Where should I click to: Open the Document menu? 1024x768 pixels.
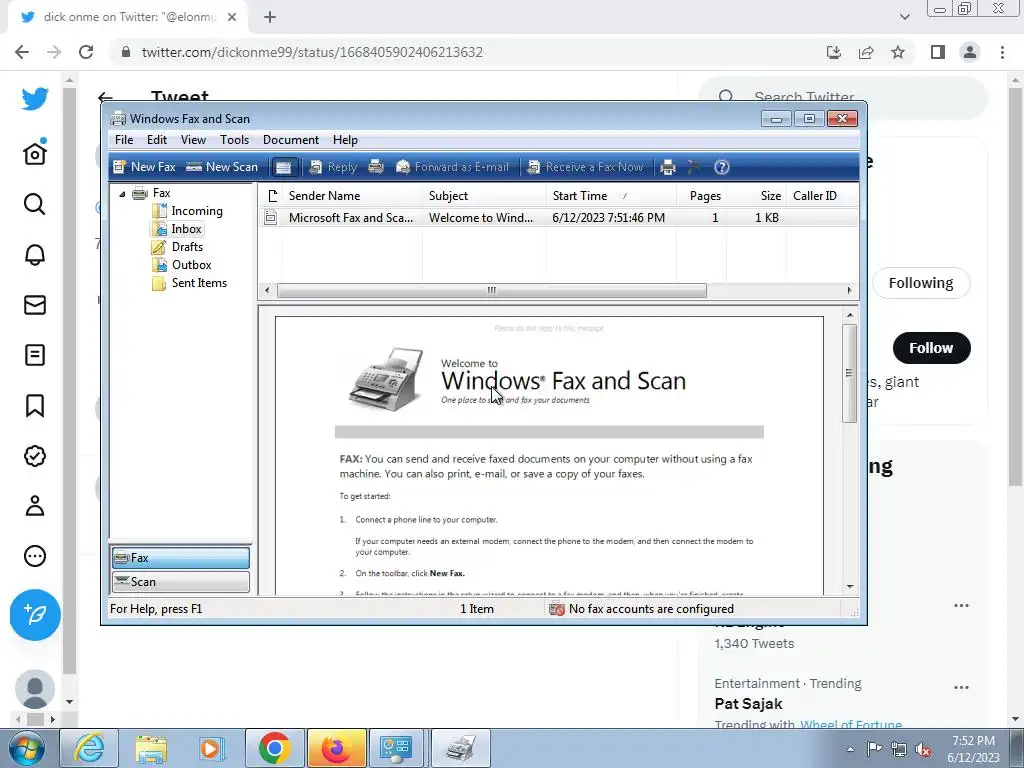pyautogui.click(x=291, y=140)
